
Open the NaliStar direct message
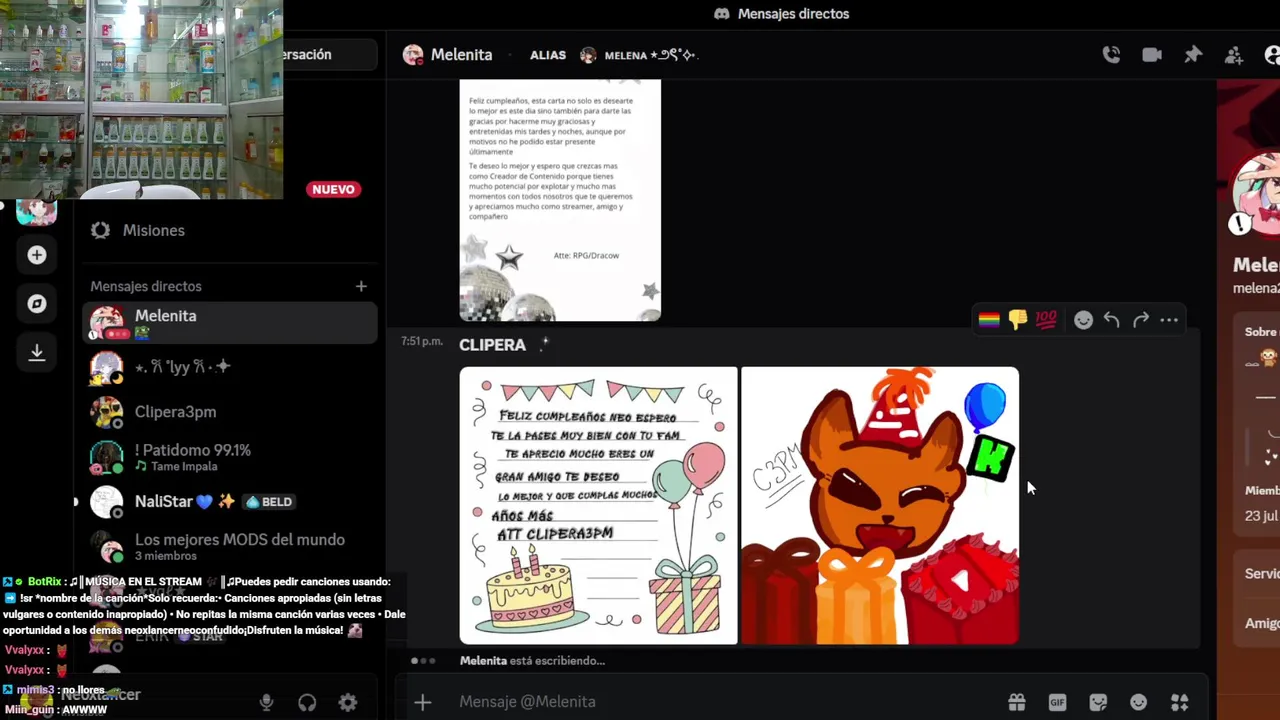pos(229,501)
